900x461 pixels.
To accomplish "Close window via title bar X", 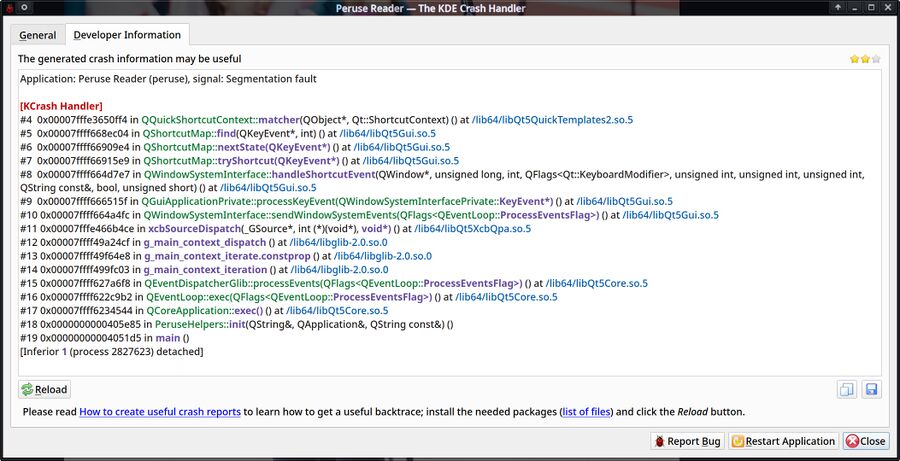I will coord(888,7).
